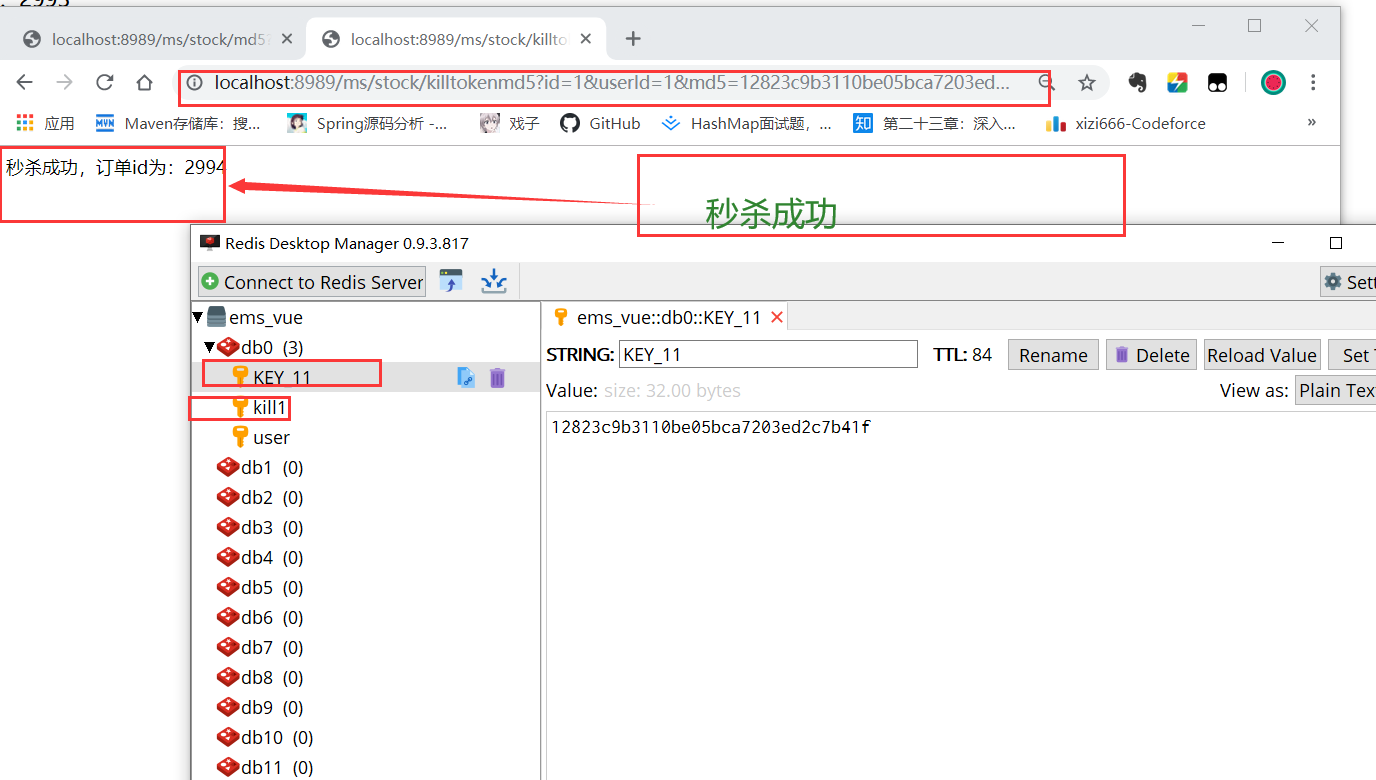The image size is (1376, 780).
Task: Open the black Tampermonkey-style extension icon
Action: pos(1217,83)
